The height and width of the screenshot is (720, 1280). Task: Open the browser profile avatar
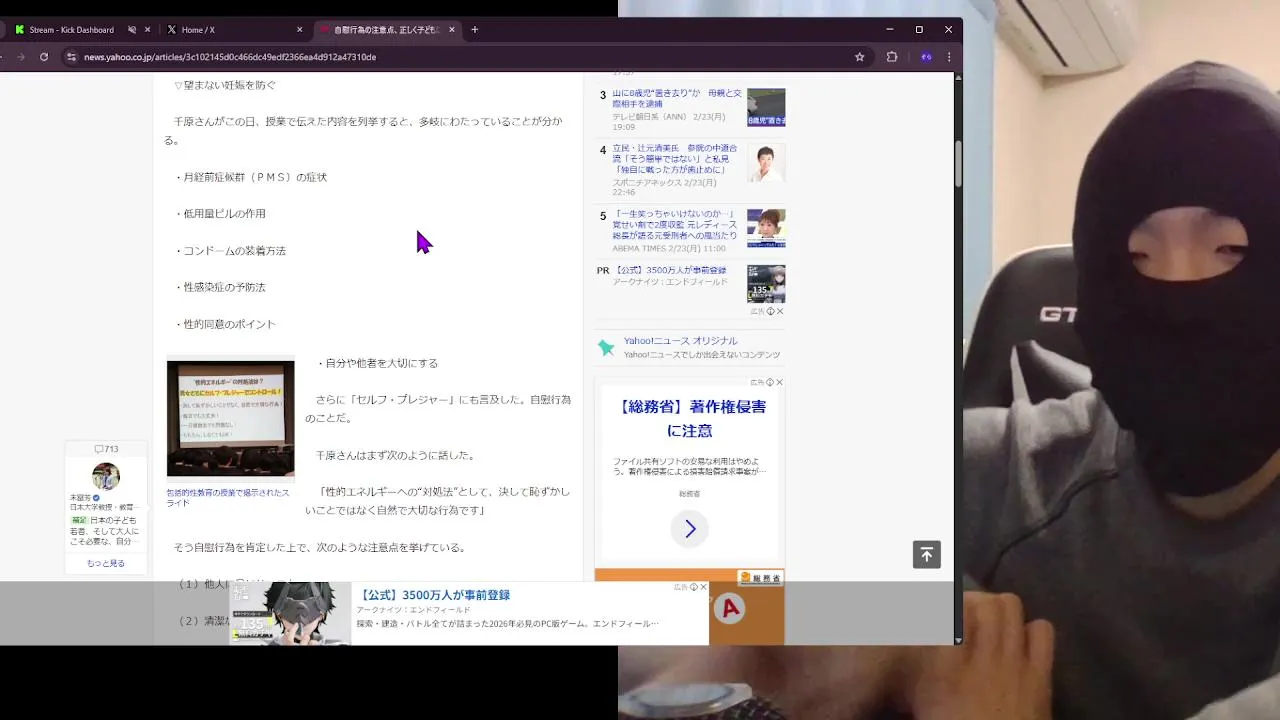(926, 57)
